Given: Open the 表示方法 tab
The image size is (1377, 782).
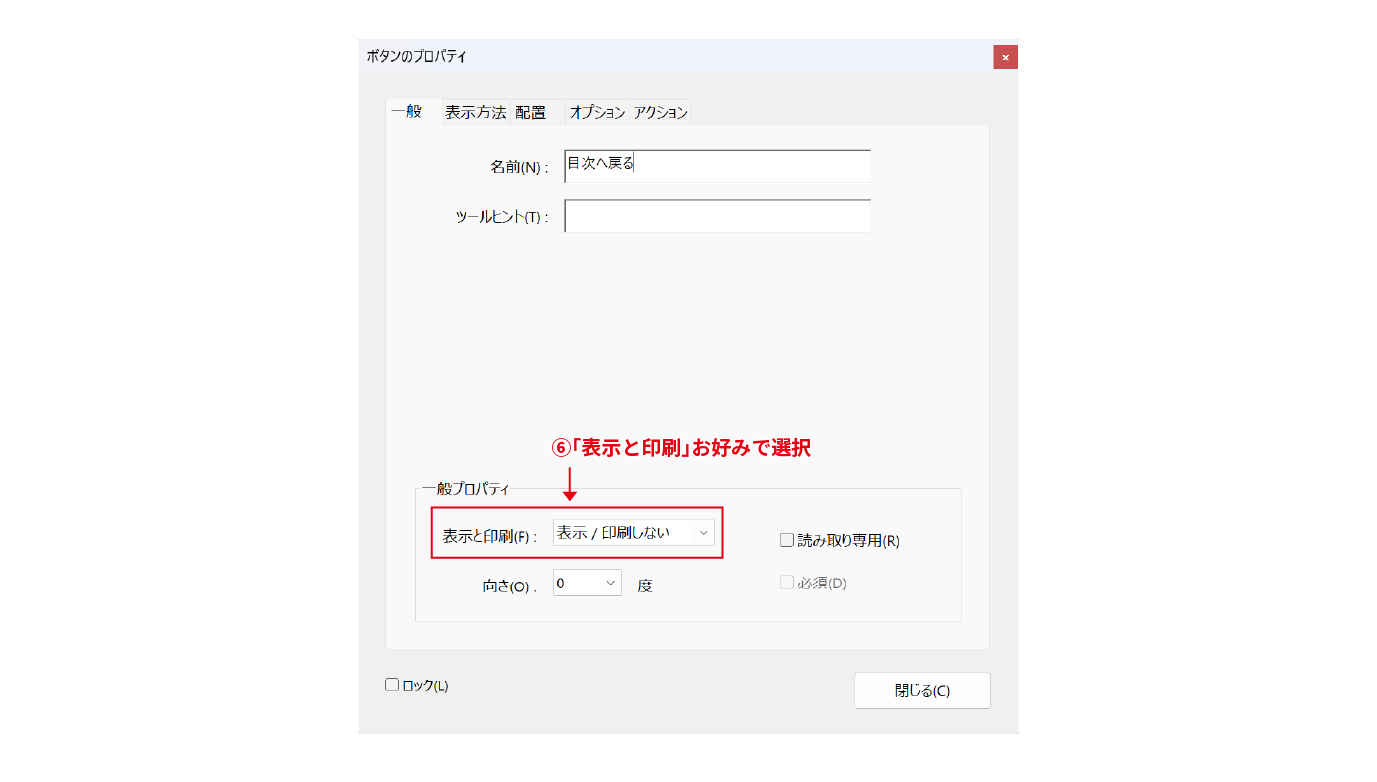Looking at the screenshot, I should (475, 112).
